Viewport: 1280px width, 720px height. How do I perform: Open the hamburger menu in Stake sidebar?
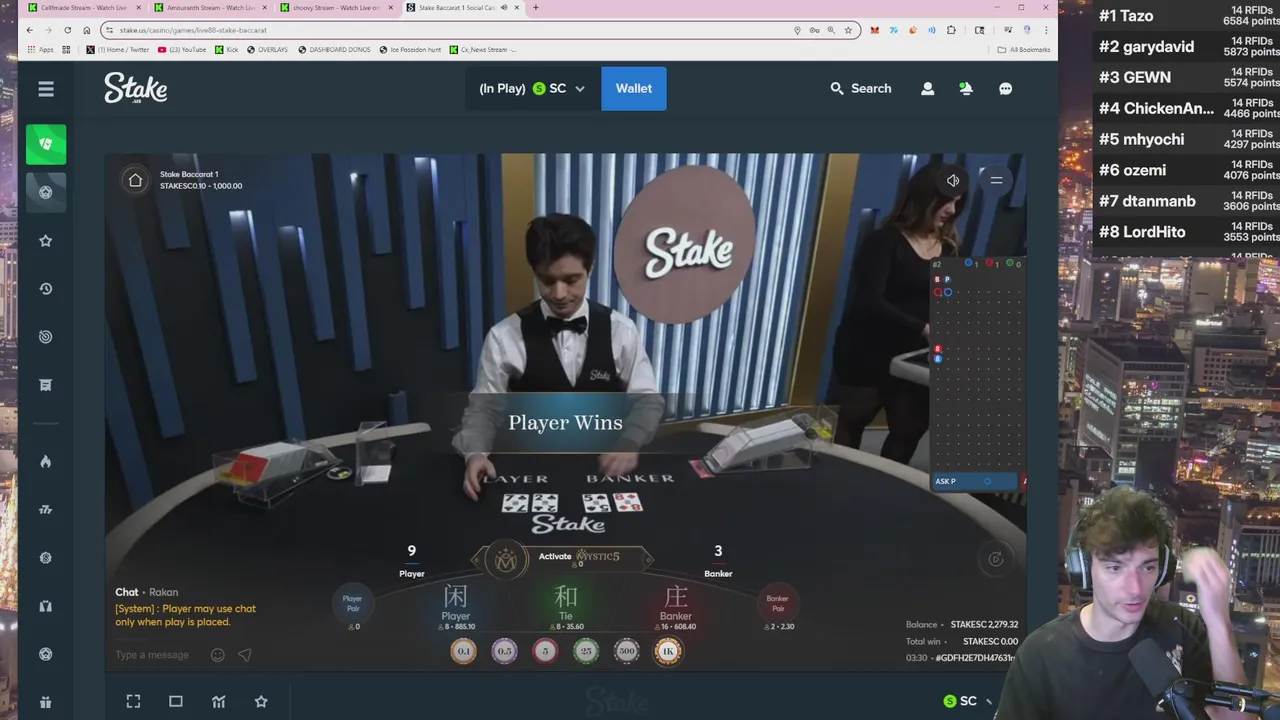tap(46, 89)
